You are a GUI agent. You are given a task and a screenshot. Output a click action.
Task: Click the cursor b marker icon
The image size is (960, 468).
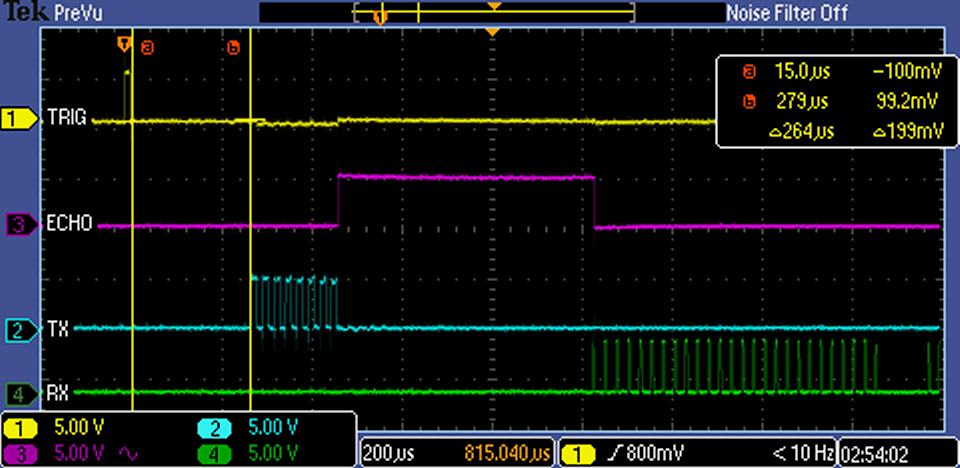[x=234, y=47]
